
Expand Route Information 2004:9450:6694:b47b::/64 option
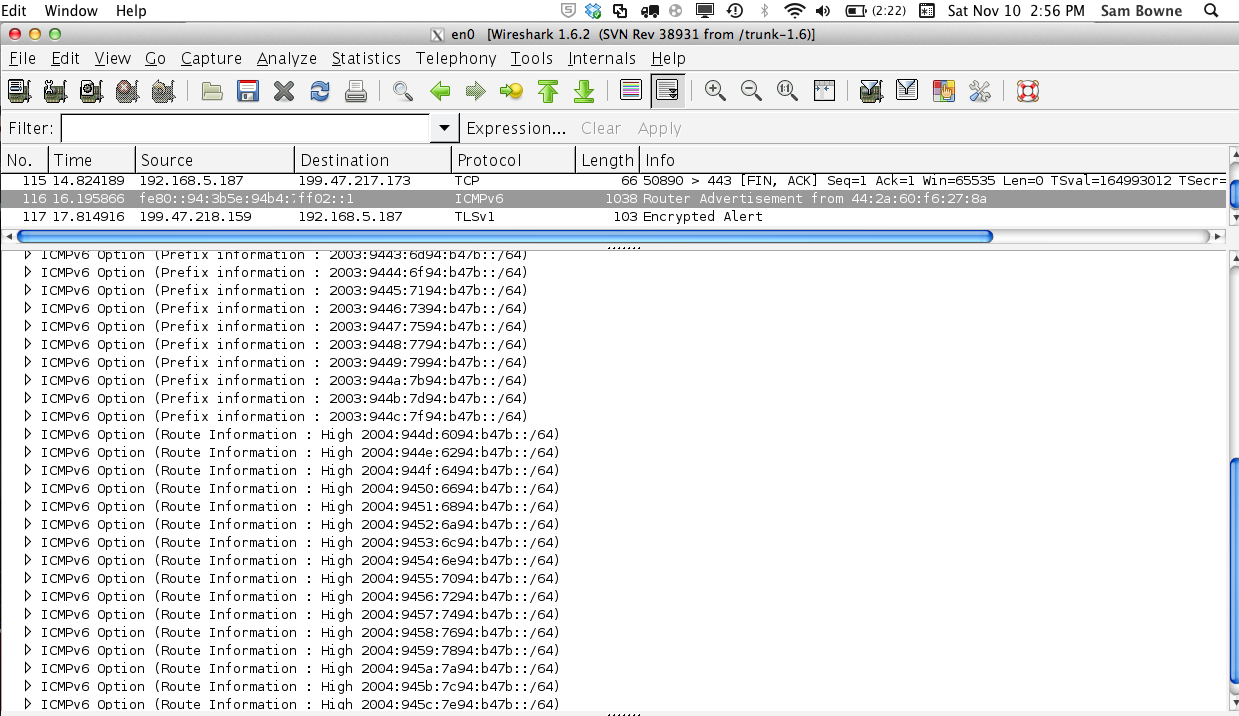[x=29, y=488]
